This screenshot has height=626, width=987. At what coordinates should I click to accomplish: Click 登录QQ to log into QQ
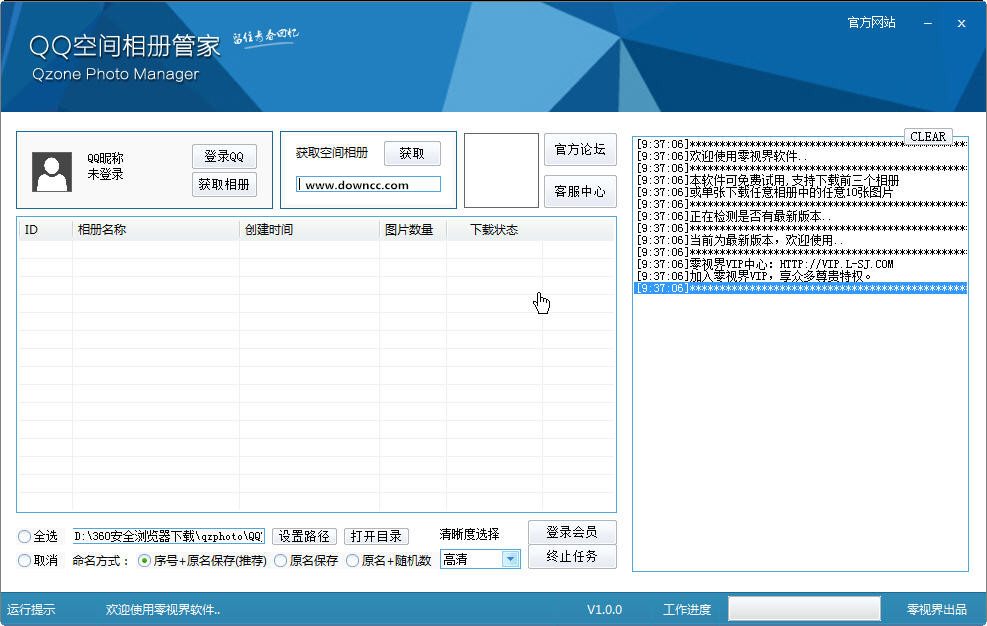tap(223, 156)
